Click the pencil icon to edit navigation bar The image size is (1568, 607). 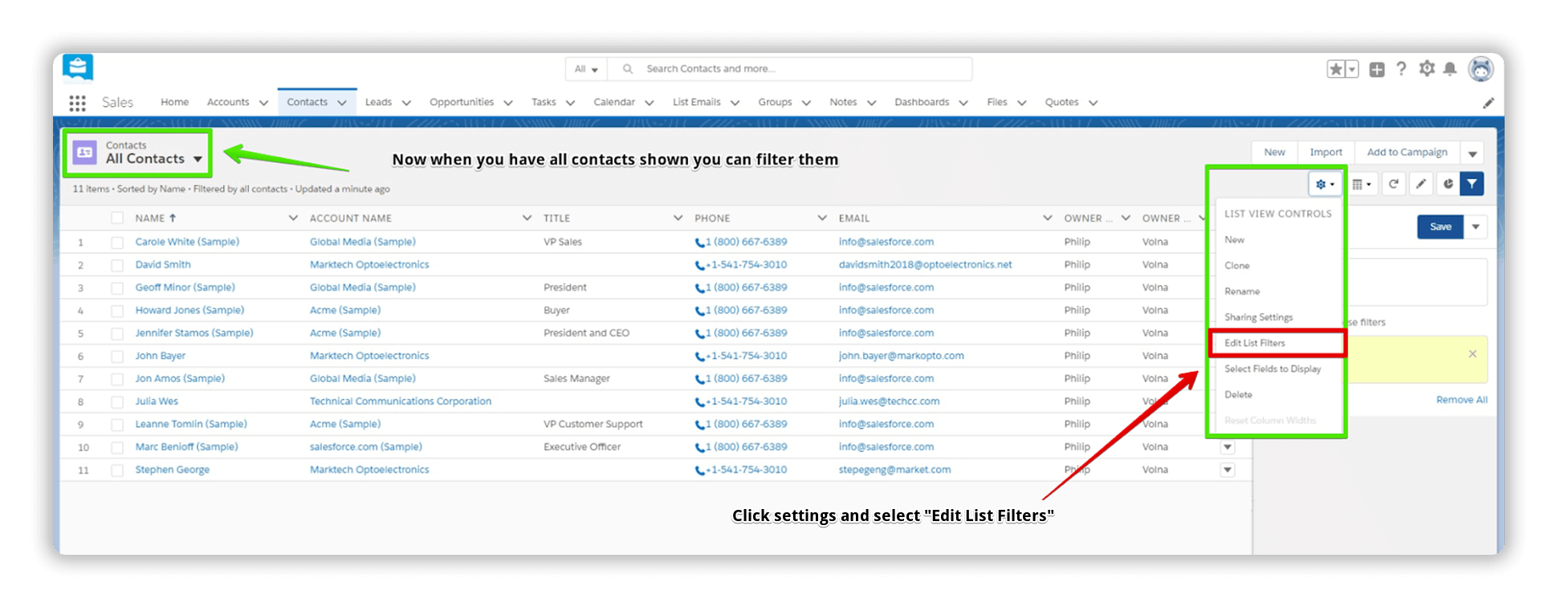(x=1488, y=103)
